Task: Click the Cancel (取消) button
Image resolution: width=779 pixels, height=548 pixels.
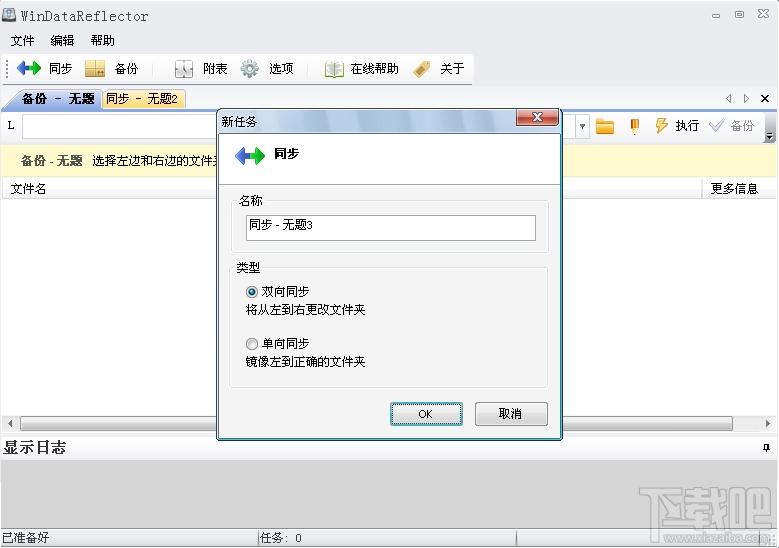Action: tap(511, 414)
